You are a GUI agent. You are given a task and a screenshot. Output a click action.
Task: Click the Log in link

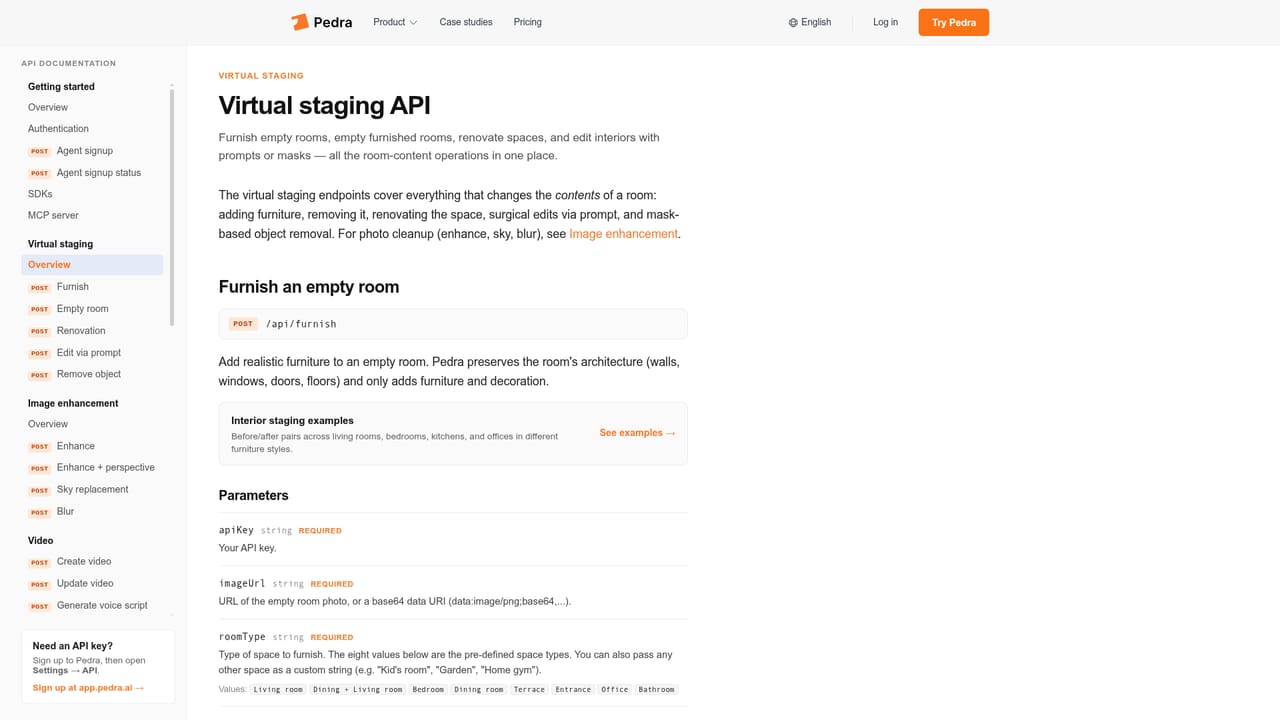click(x=885, y=22)
